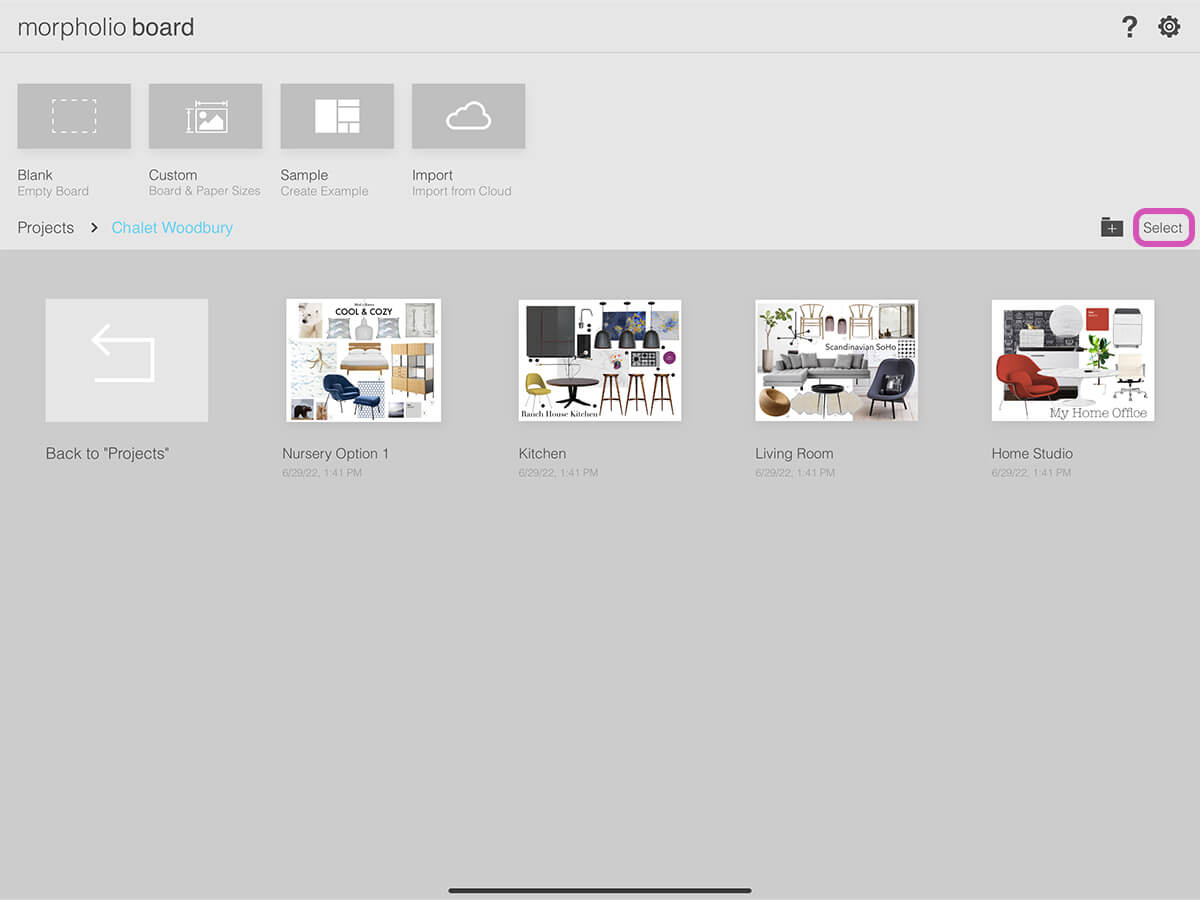Viewport: 1200px width, 900px height.
Task: Go to Projects breadcrumb
Action: click(x=46, y=228)
